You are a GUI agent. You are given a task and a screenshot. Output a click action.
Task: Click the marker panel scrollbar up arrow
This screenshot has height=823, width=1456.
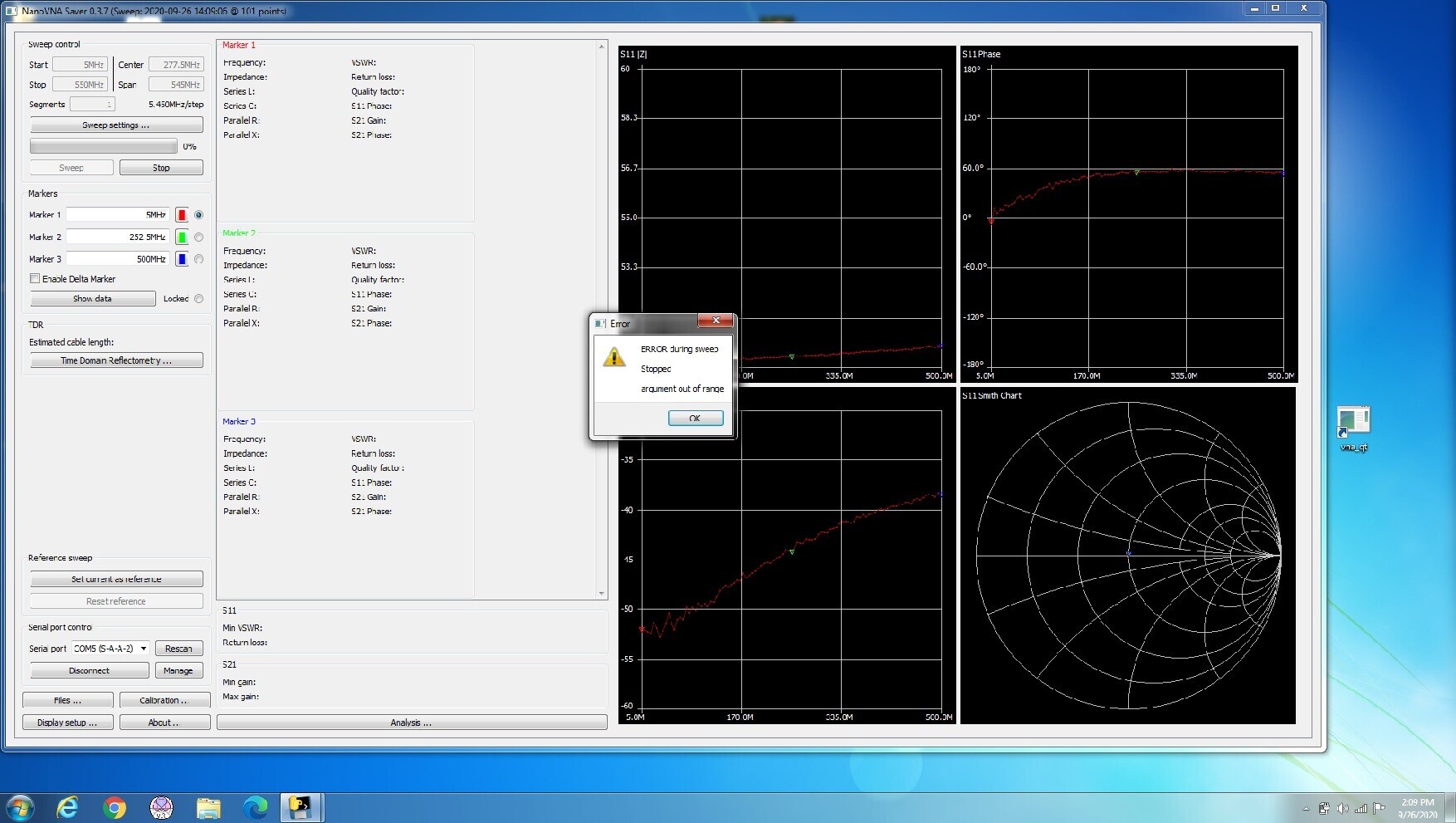click(602, 47)
